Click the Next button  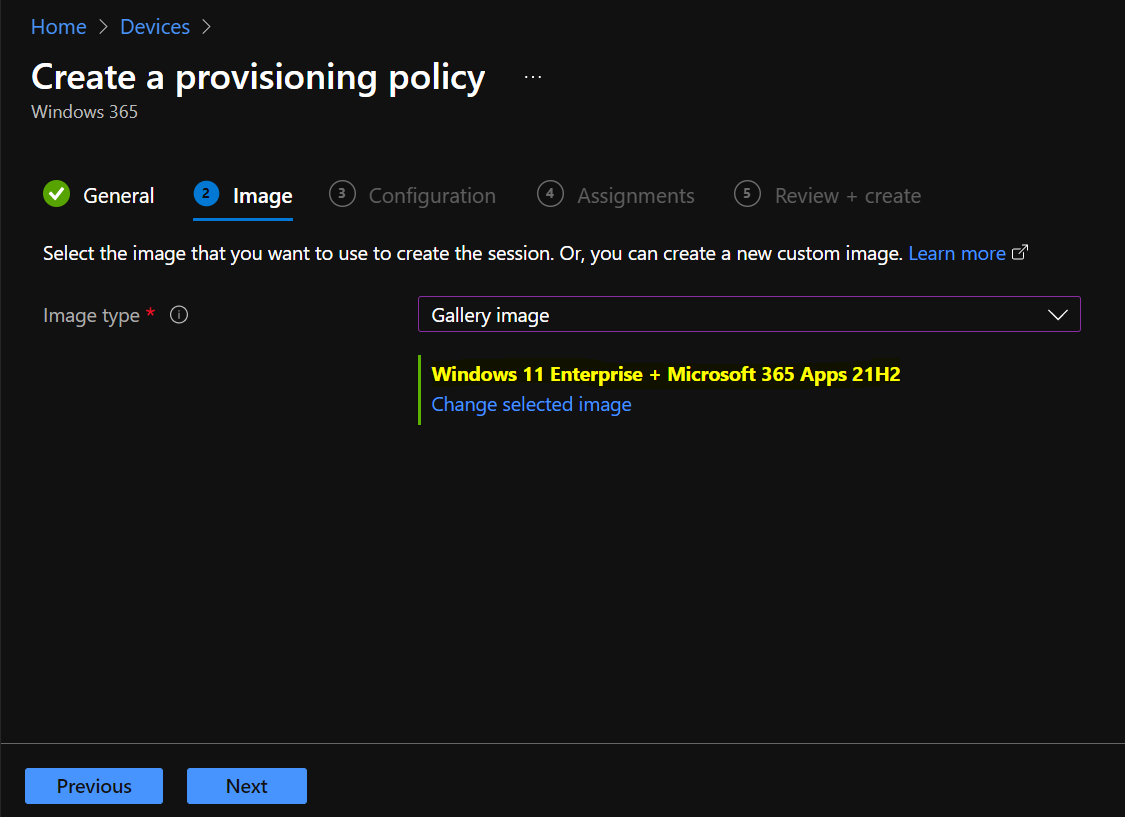[247, 786]
